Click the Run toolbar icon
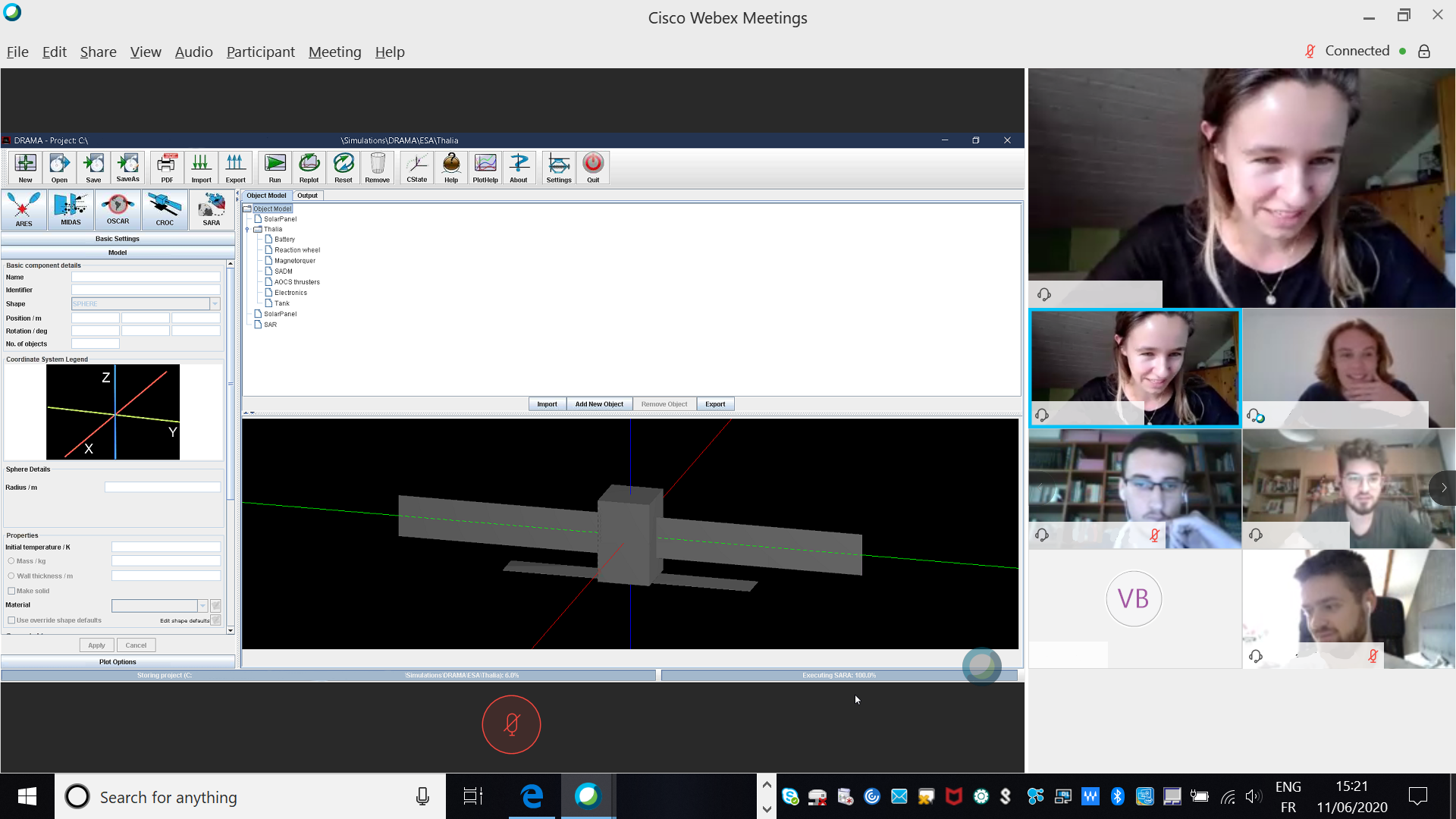The width and height of the screenshot is (1456, 819). pyautogui.click(x=275, y=167)
